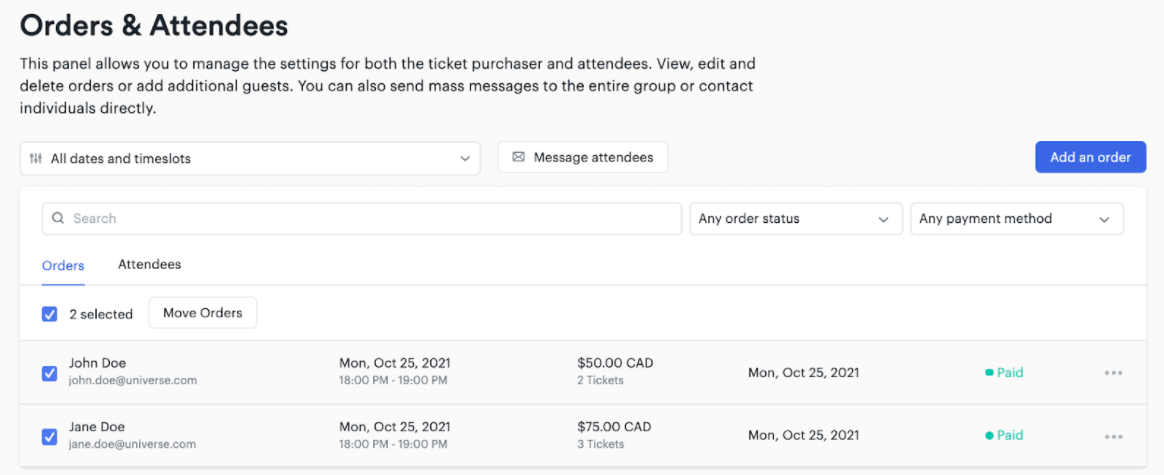The height and width of the screenshot is (475, 1164).
Task: Click John Doe's email address
Action: click(133, 381)
